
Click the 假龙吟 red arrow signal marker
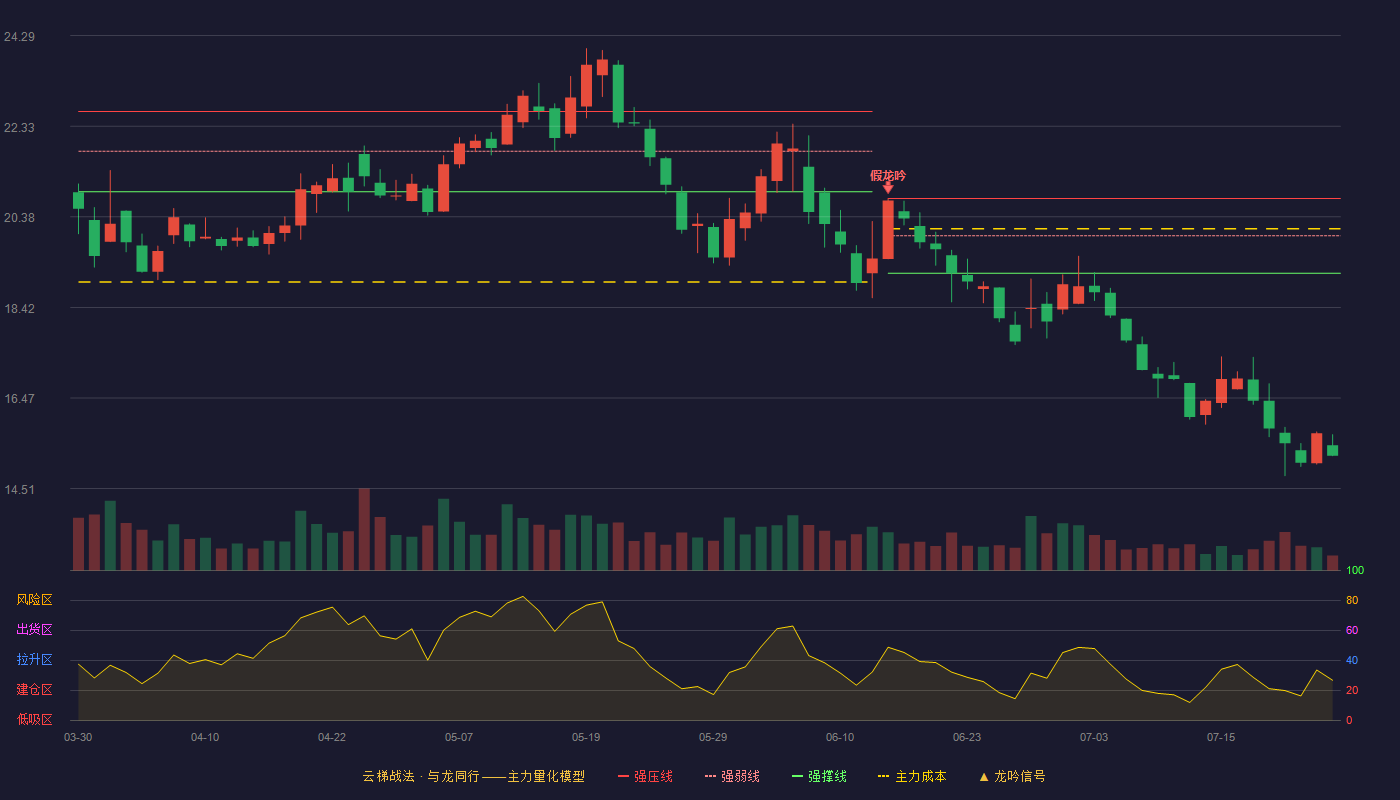click(888, 187)
